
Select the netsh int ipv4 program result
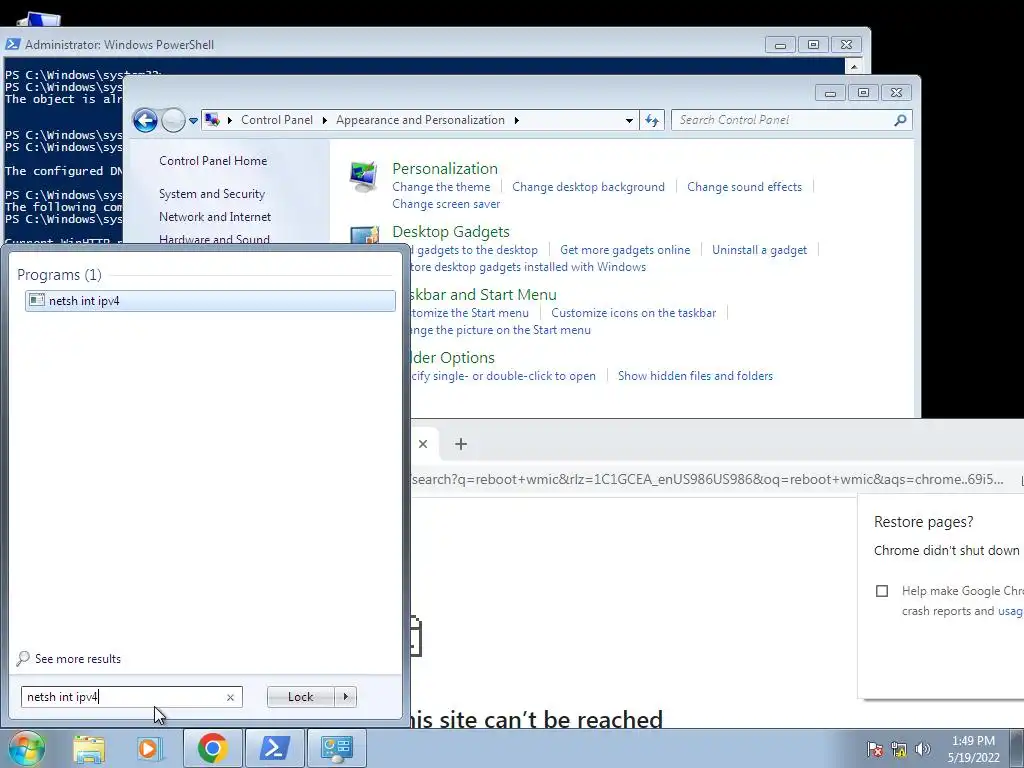pos(210,300)
